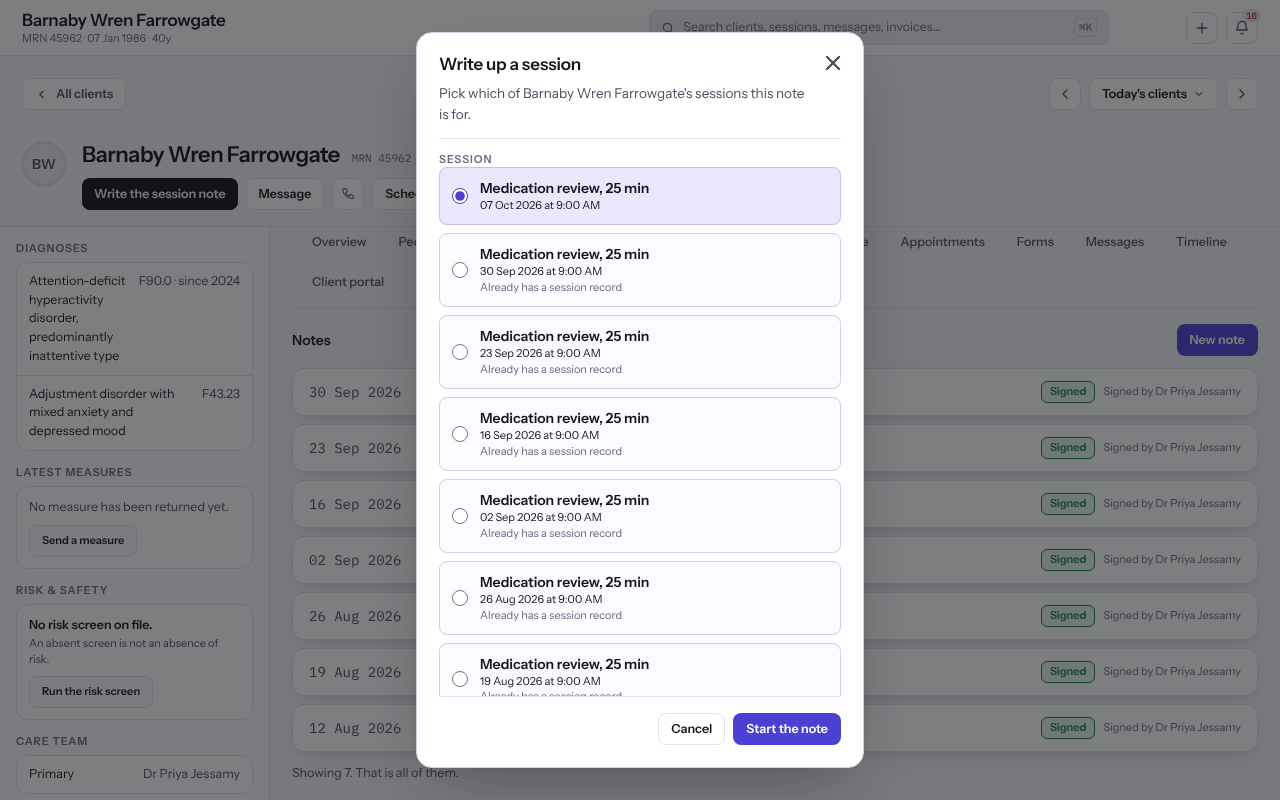Click the BW client avatar
Screen dimensions: 1280x800
pos(44,165)
